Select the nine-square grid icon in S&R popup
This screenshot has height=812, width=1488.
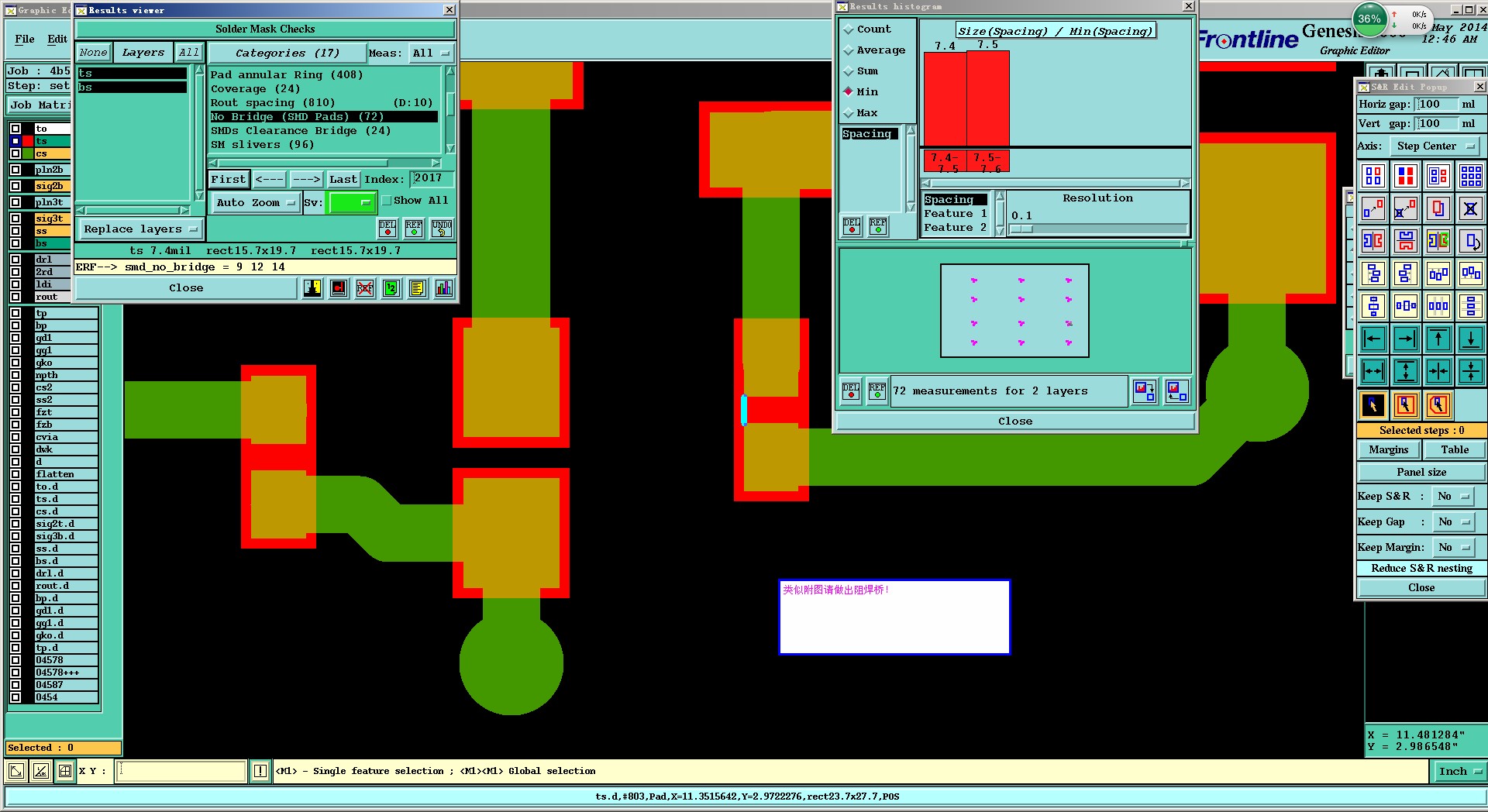1471,176
